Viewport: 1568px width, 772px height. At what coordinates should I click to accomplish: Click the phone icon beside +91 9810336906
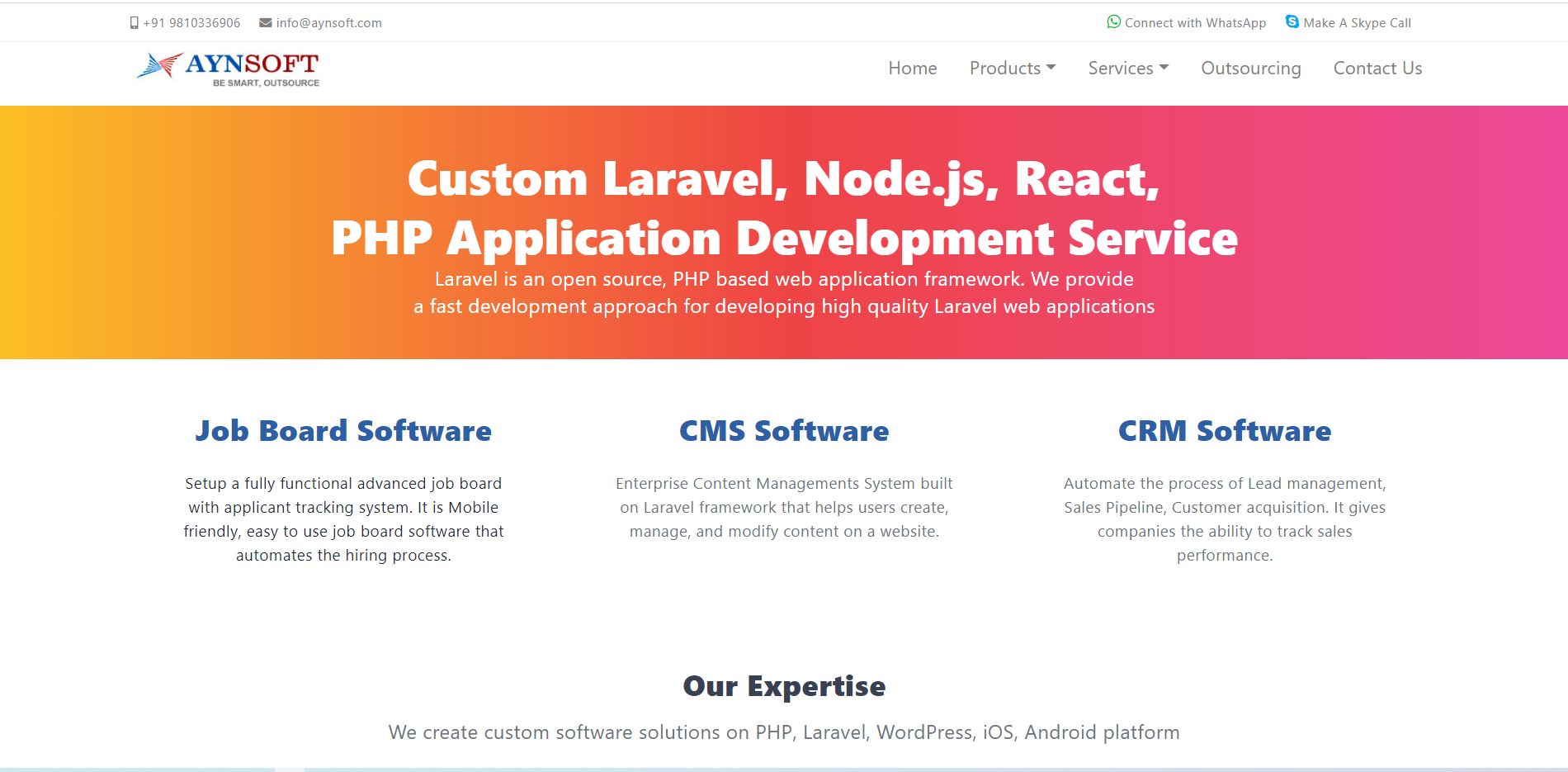(134, 23)
